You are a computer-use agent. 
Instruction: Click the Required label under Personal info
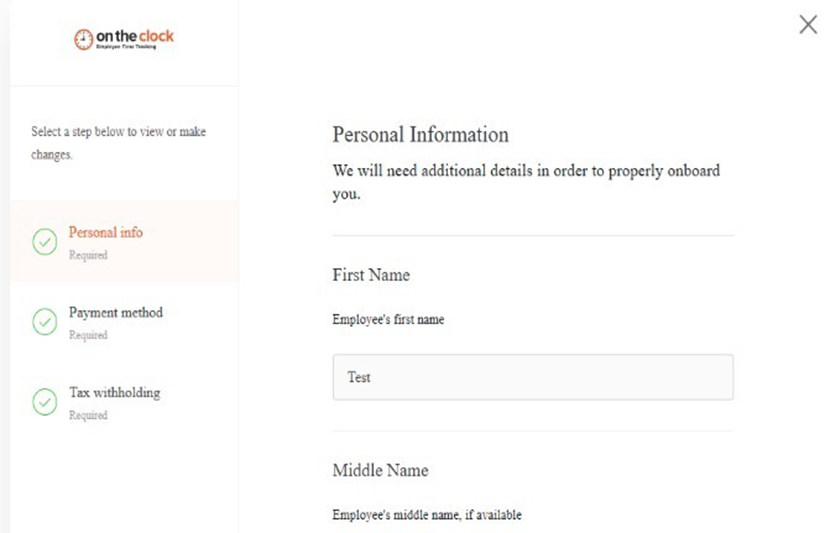tap(88, 255)
